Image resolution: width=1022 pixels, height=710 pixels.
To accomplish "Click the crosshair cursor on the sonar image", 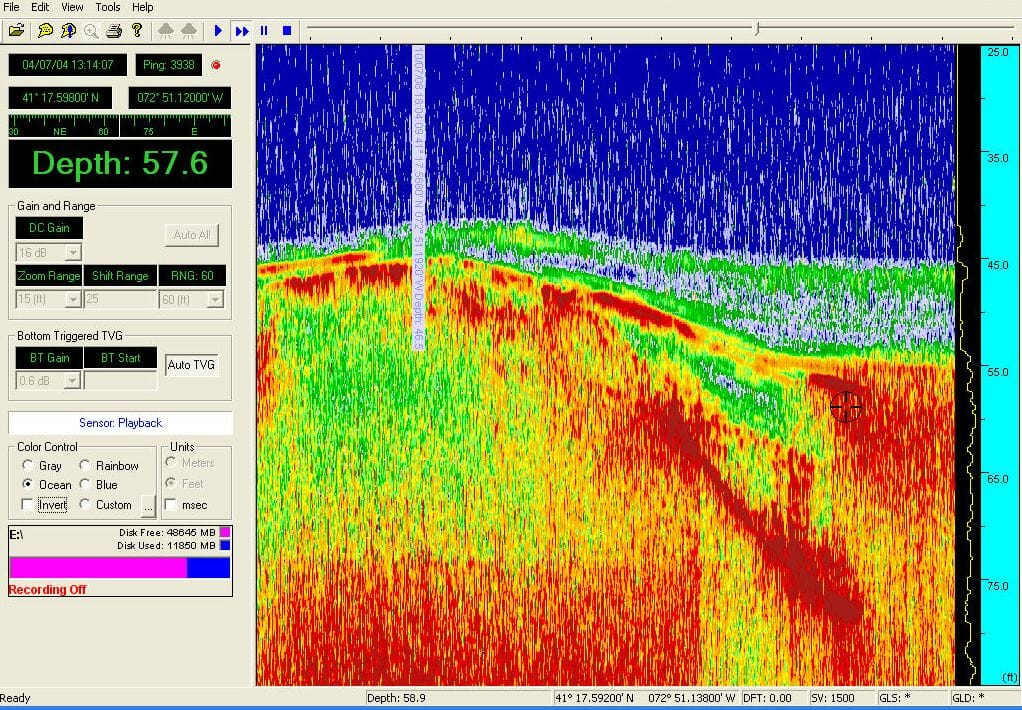I will tap(846, 407).
